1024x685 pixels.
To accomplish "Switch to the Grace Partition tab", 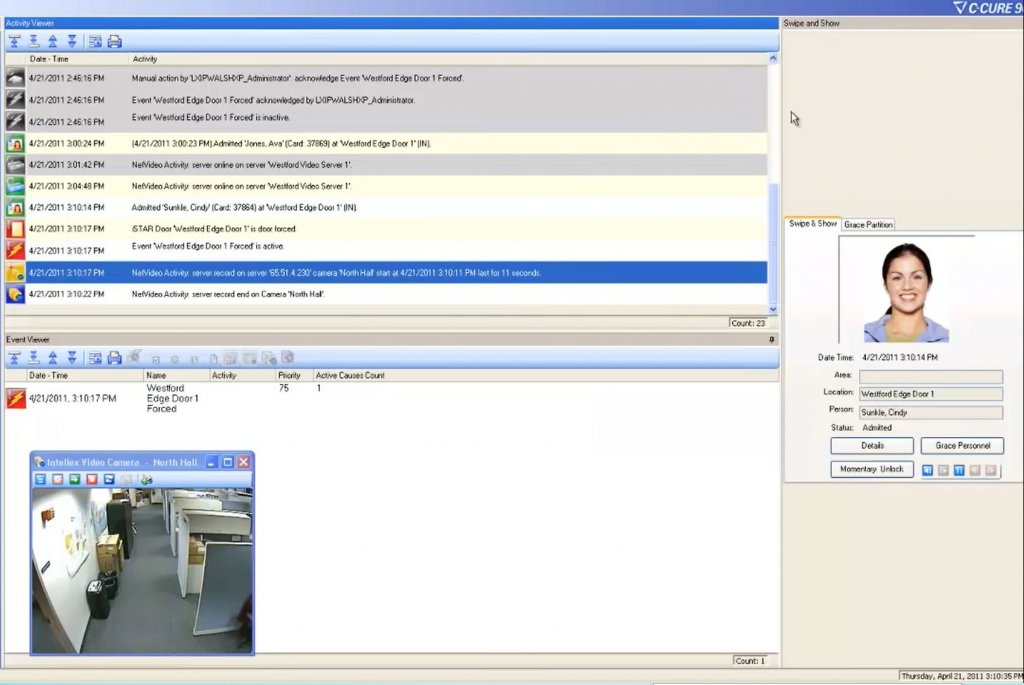I will pyautogui.click(x=868, y=224).
